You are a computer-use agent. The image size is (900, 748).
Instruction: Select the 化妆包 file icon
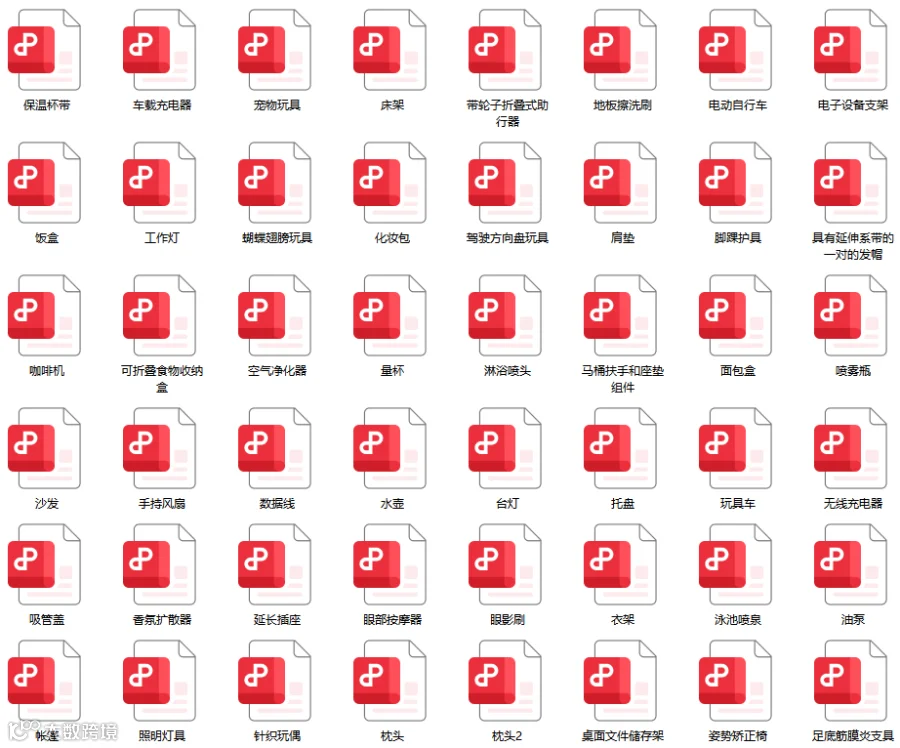point(390,183)
